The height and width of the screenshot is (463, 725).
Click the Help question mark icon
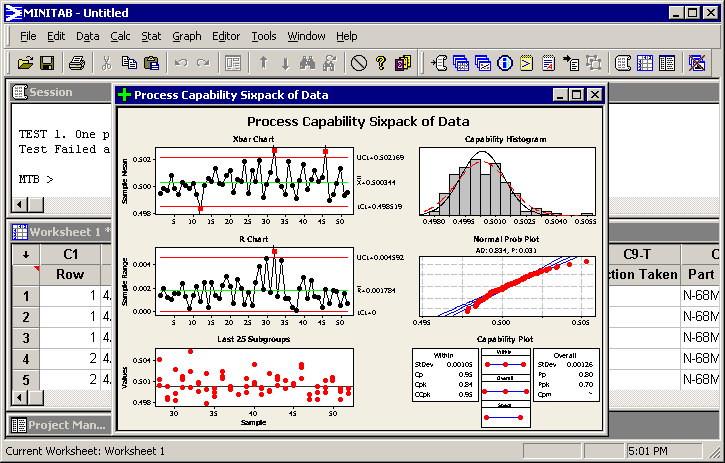[x=381, y=63]
